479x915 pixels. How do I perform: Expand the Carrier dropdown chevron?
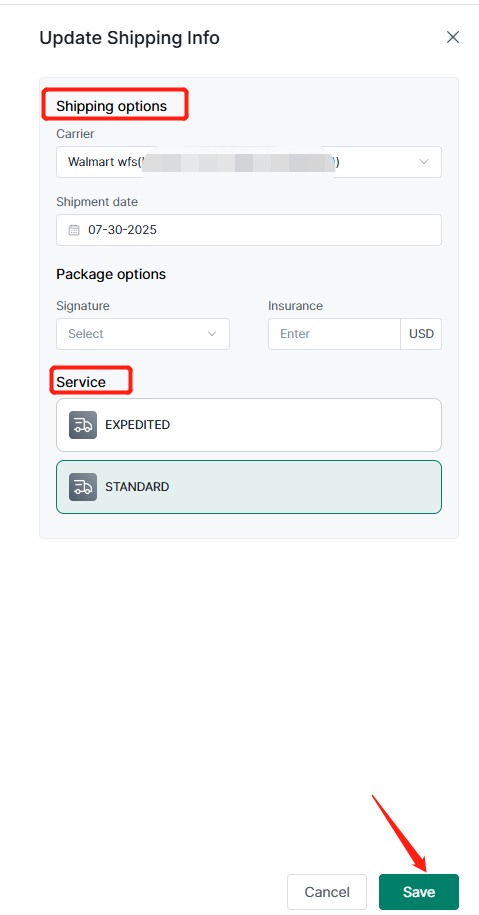tap(424, 162)
